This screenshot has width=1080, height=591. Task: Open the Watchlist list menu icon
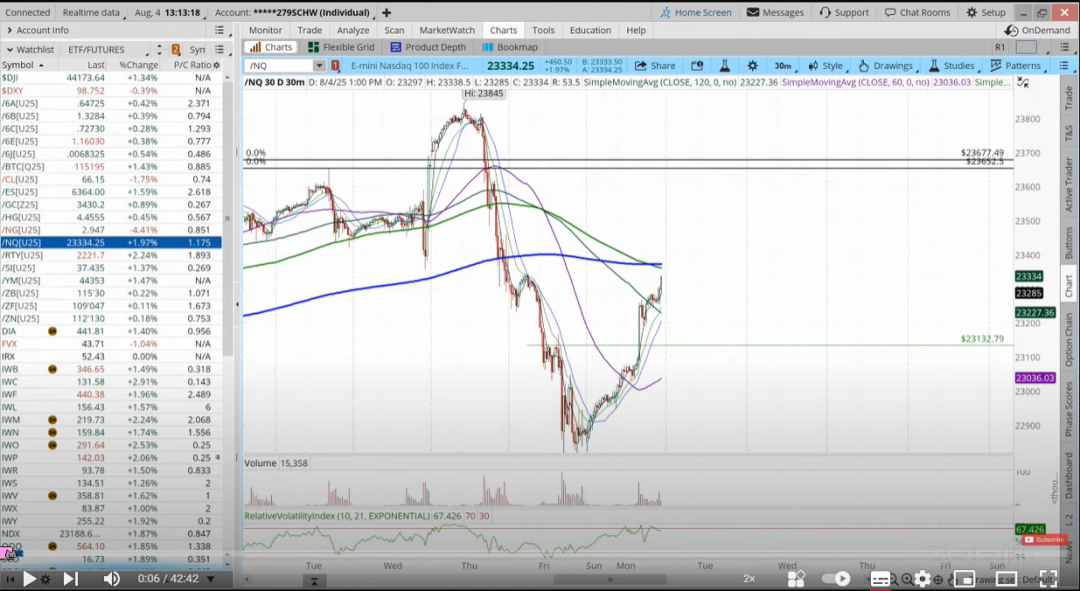click(x=219, y=50)
